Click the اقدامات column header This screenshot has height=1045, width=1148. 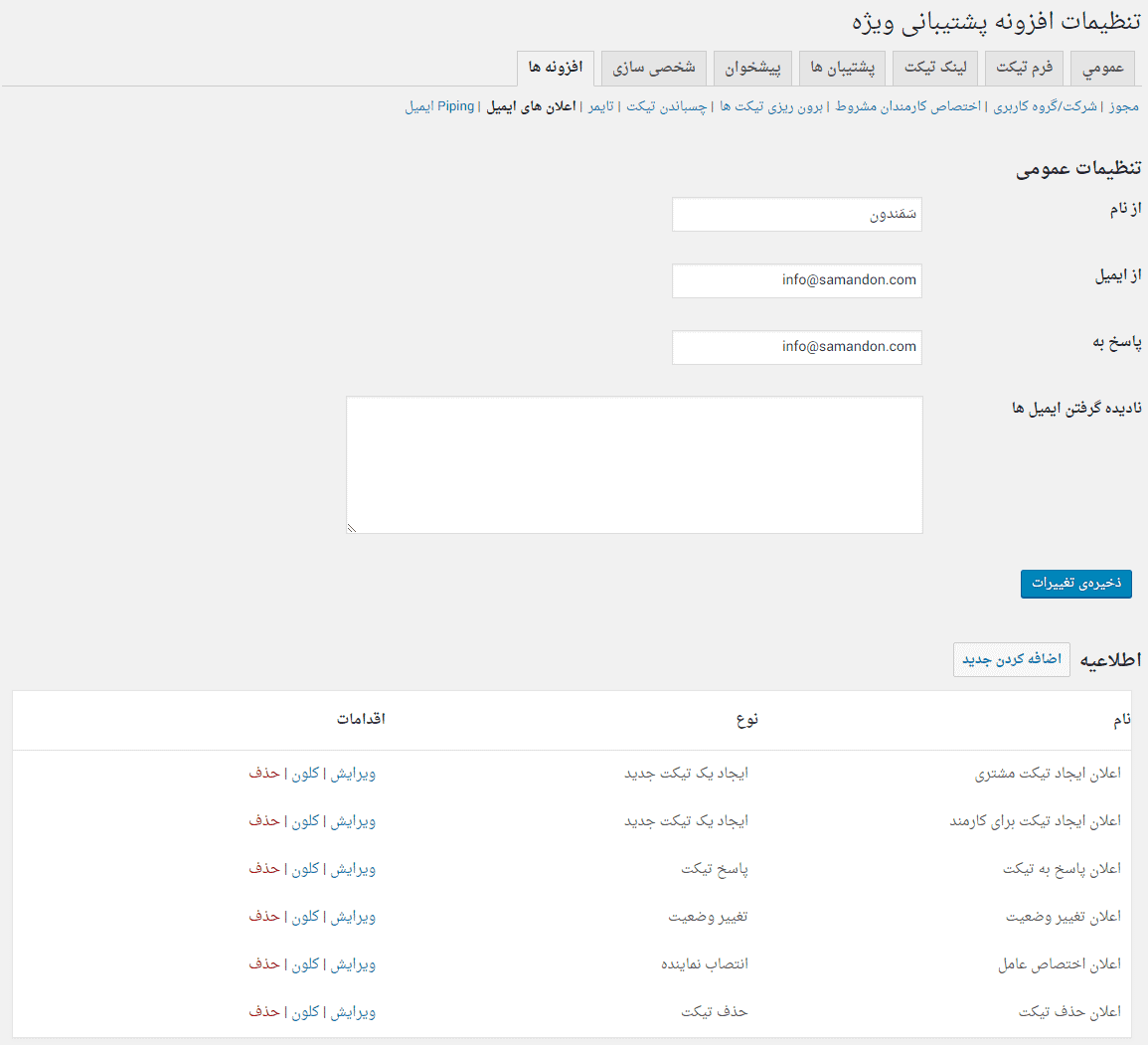(x=361, y=719)
